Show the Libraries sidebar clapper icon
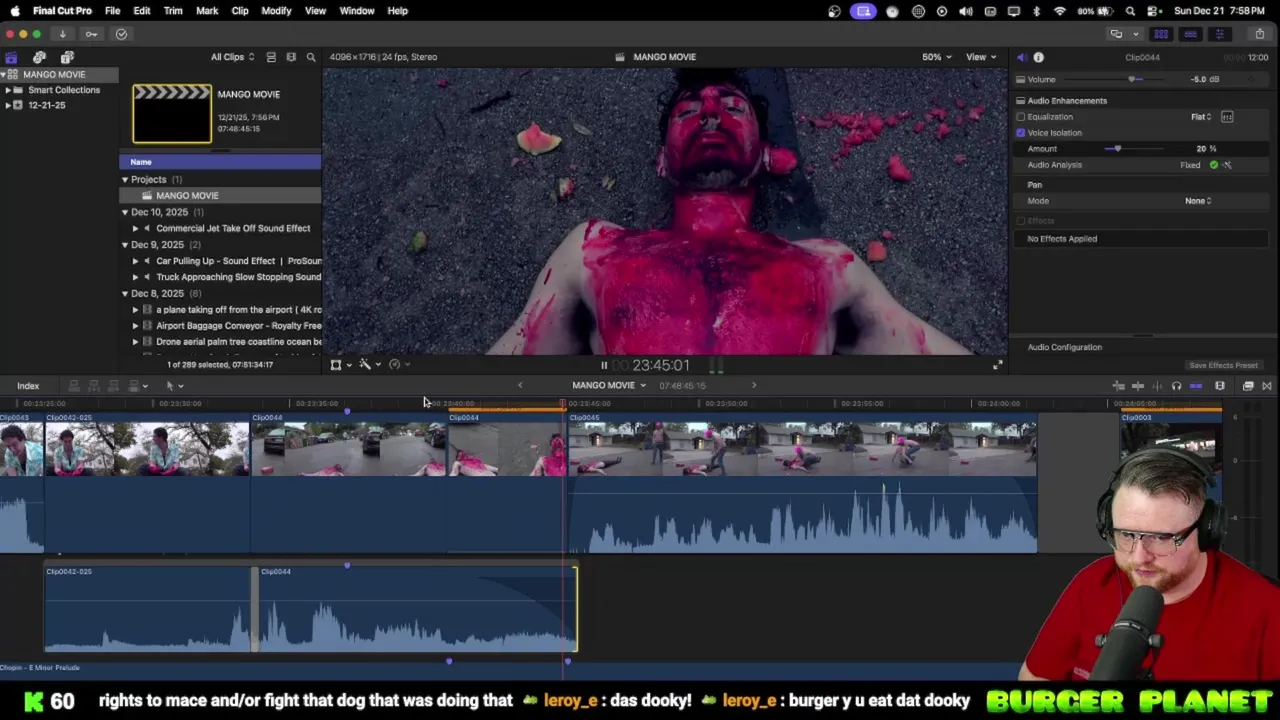 click(11, 57)
